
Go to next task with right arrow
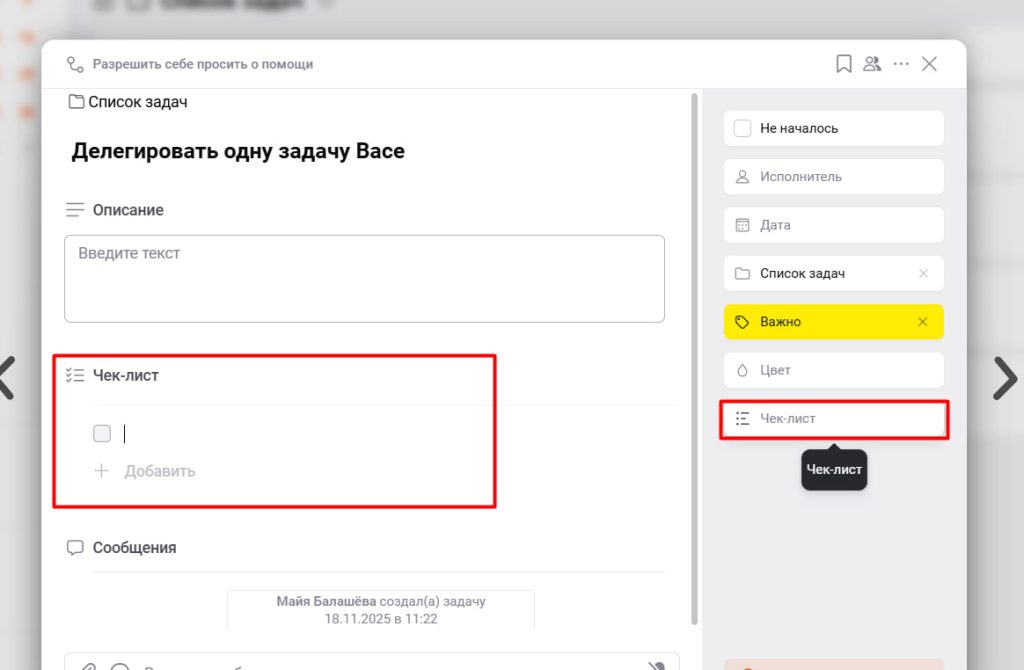[1003, 377]
